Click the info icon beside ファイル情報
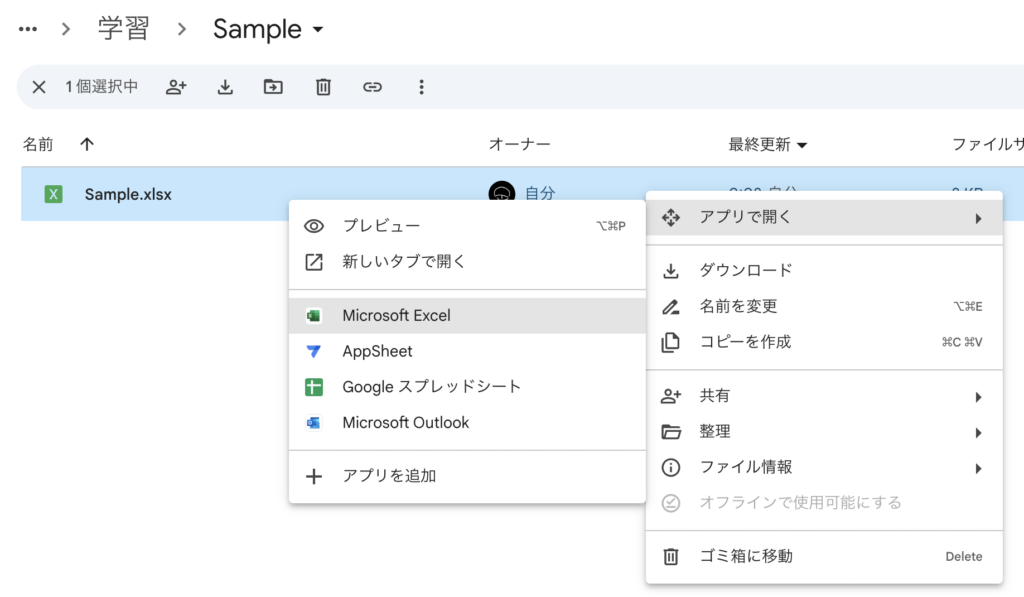Viewport: 1024px width, 597px height. [x=671, y=468]
